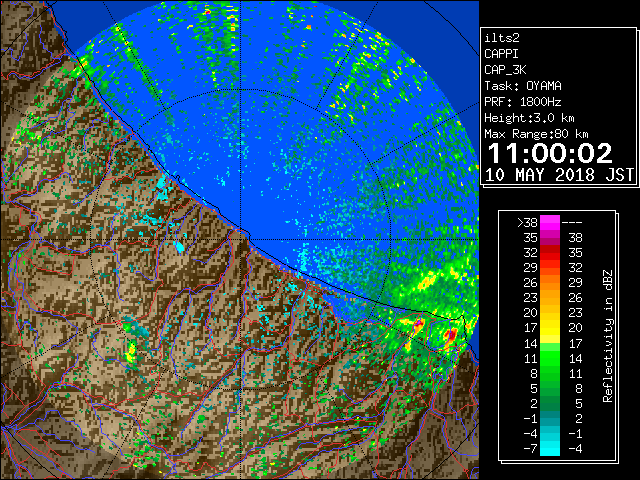The height and width of the screenshot is (480, 640).
Task: Click the 'Max Range:80 km' line
Action: (536, 134)
